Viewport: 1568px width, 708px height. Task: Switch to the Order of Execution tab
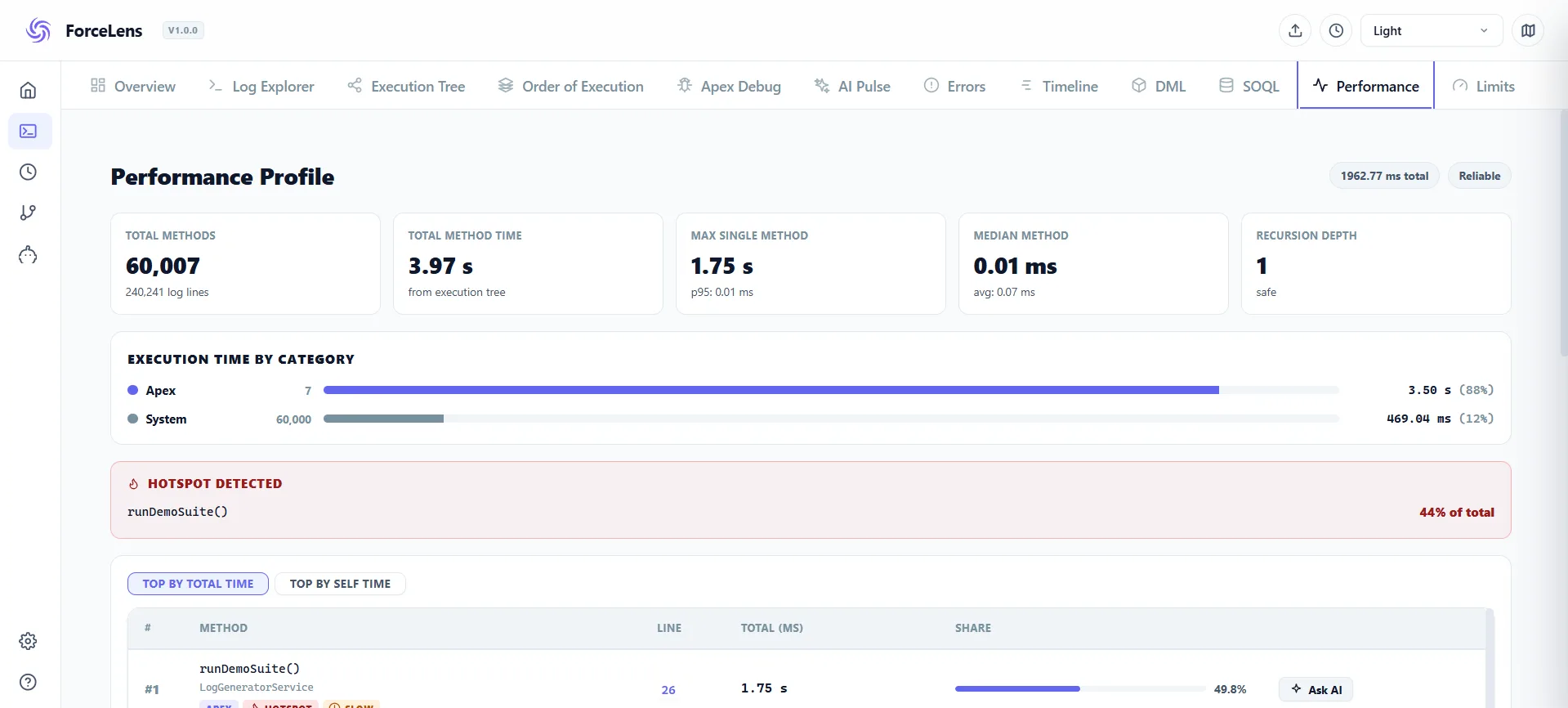click(x=571, y=86)
